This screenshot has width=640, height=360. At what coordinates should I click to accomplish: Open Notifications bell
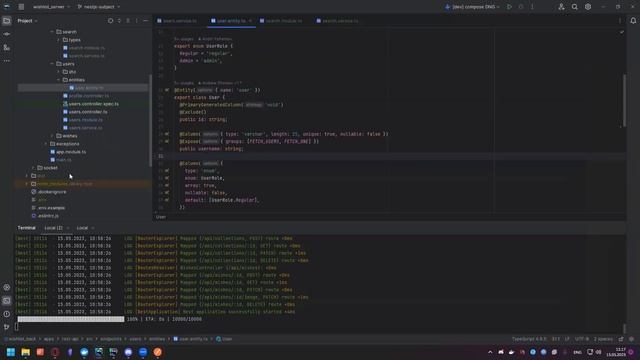pos(633,21)
